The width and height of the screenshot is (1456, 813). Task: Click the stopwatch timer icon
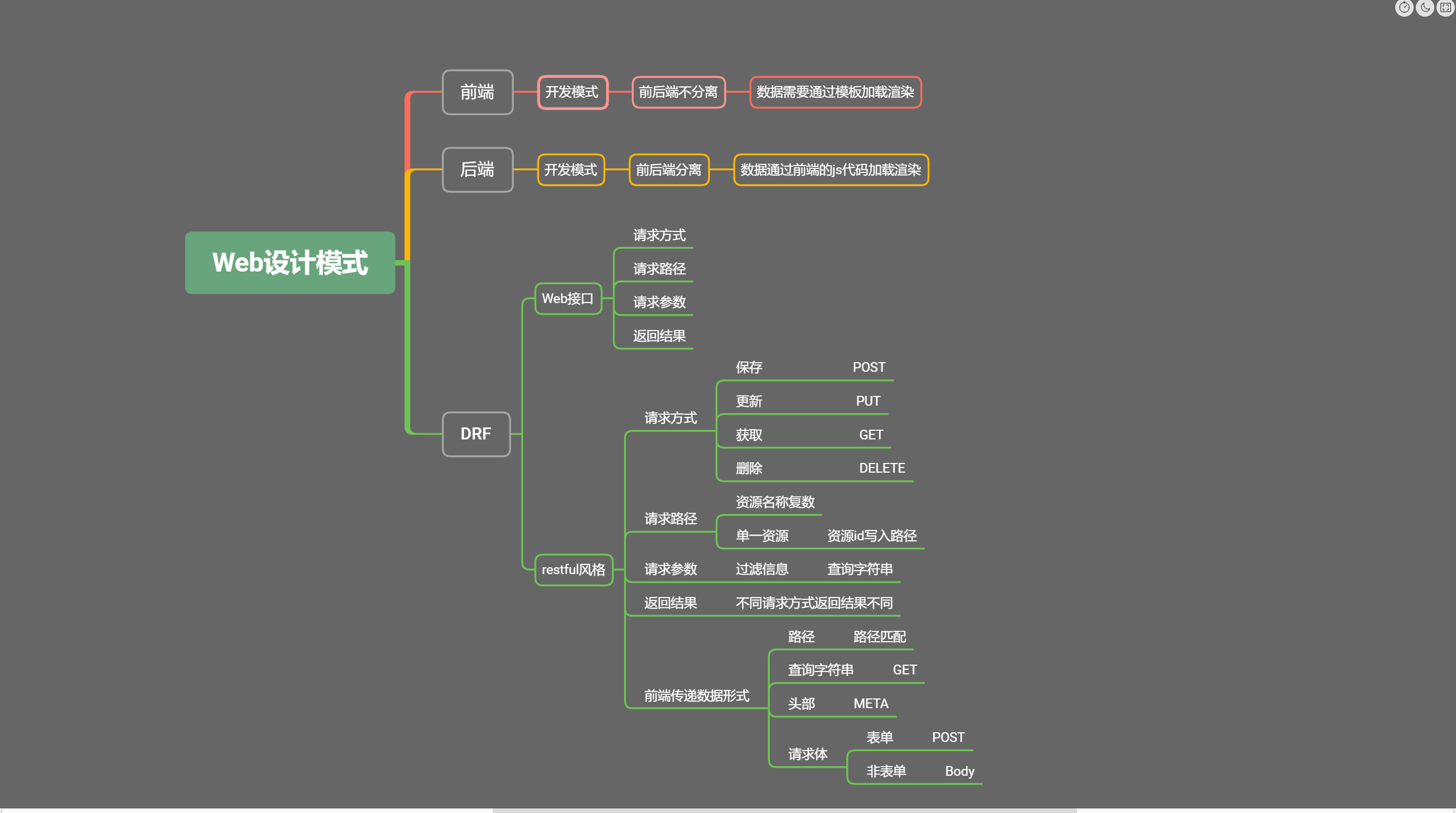click(x=1404, y=7)
